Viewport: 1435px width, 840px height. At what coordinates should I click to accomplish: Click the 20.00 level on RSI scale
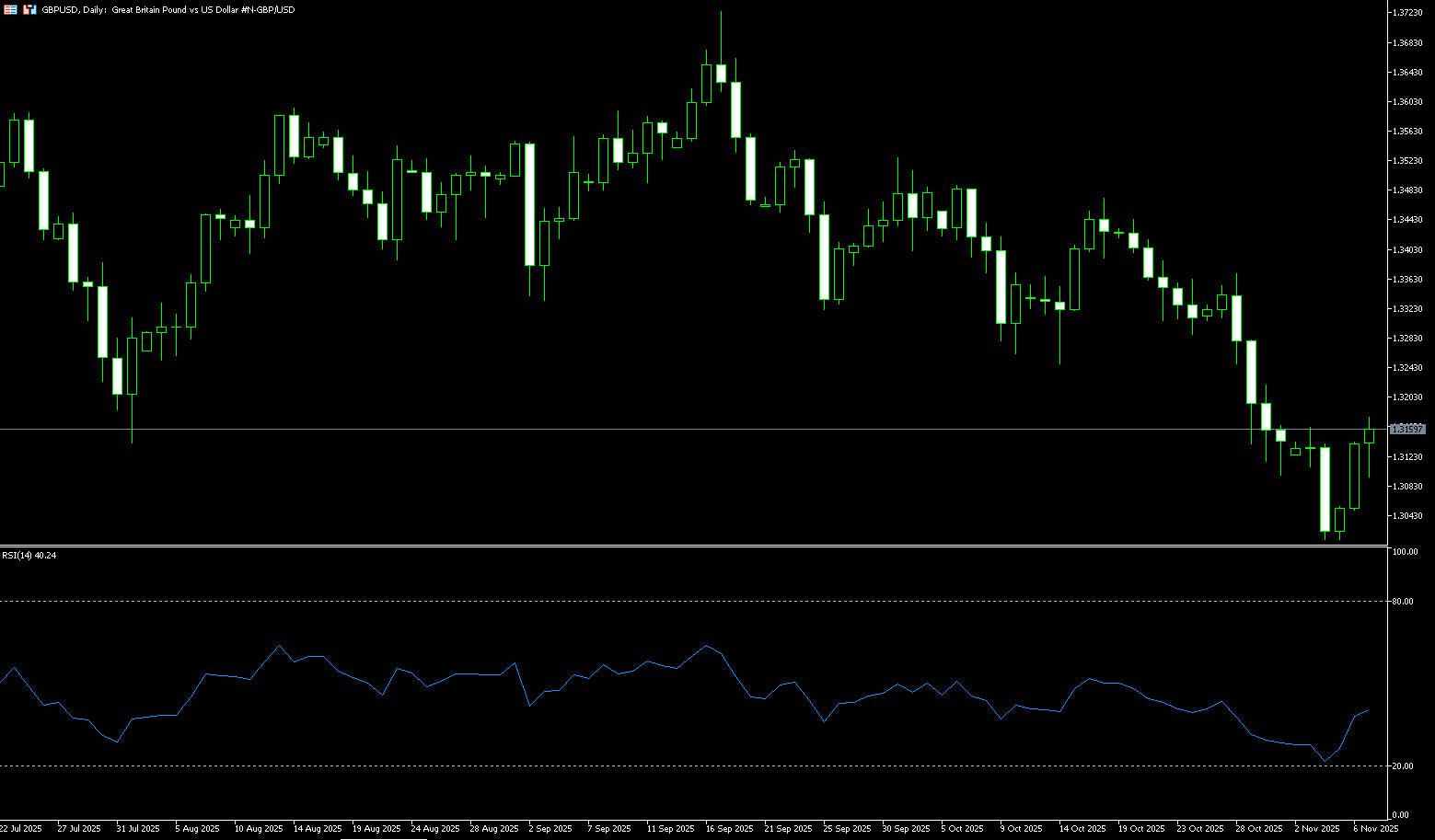[1403, 766]
